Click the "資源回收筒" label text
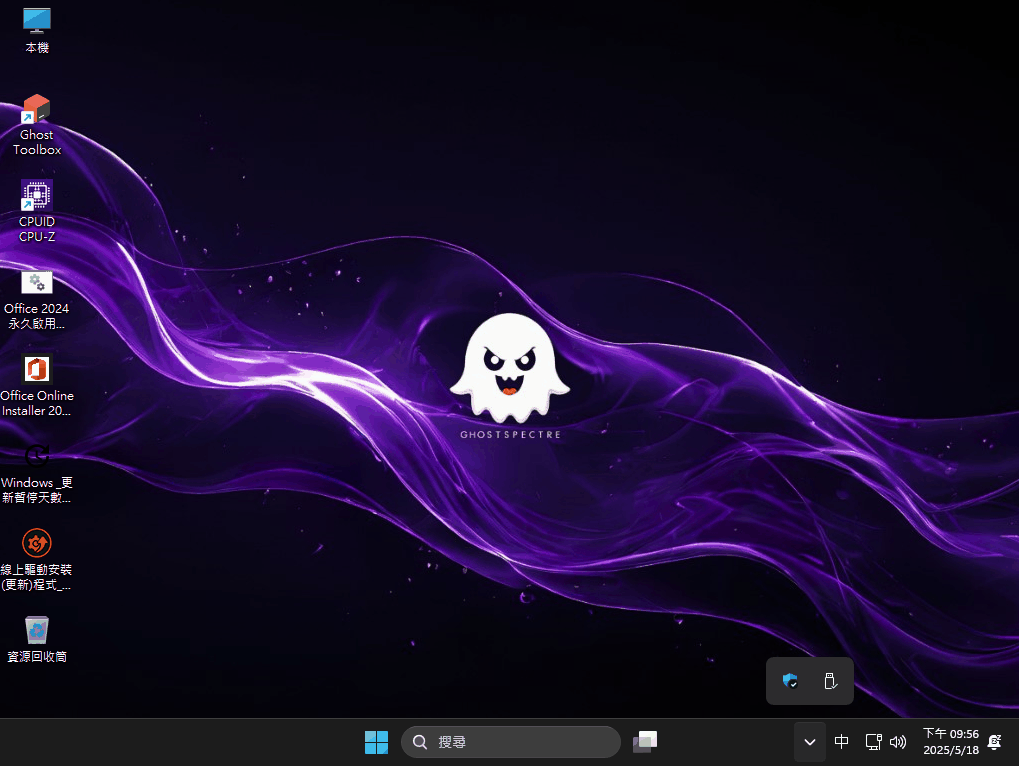 [x=37, y=657]
